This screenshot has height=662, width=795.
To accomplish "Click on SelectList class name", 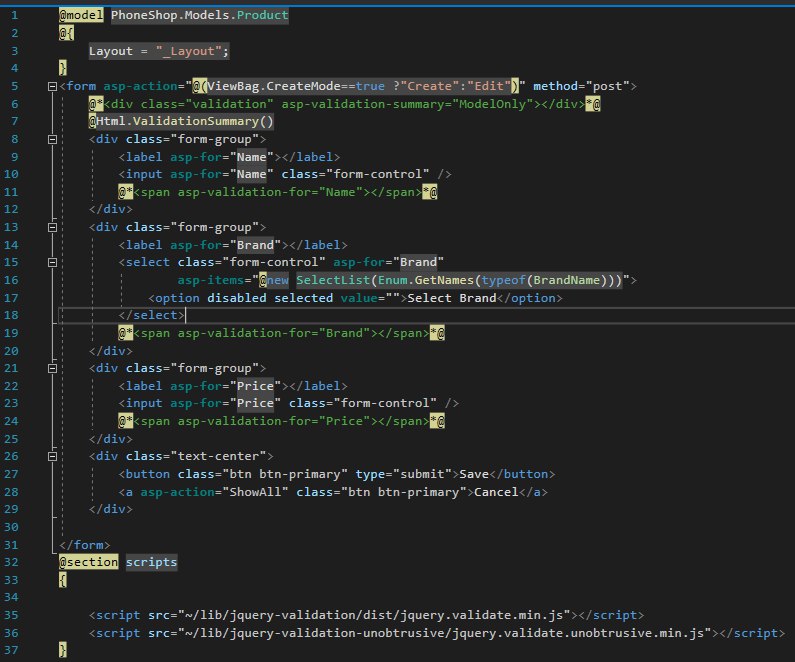I will (x=333, y=280).
